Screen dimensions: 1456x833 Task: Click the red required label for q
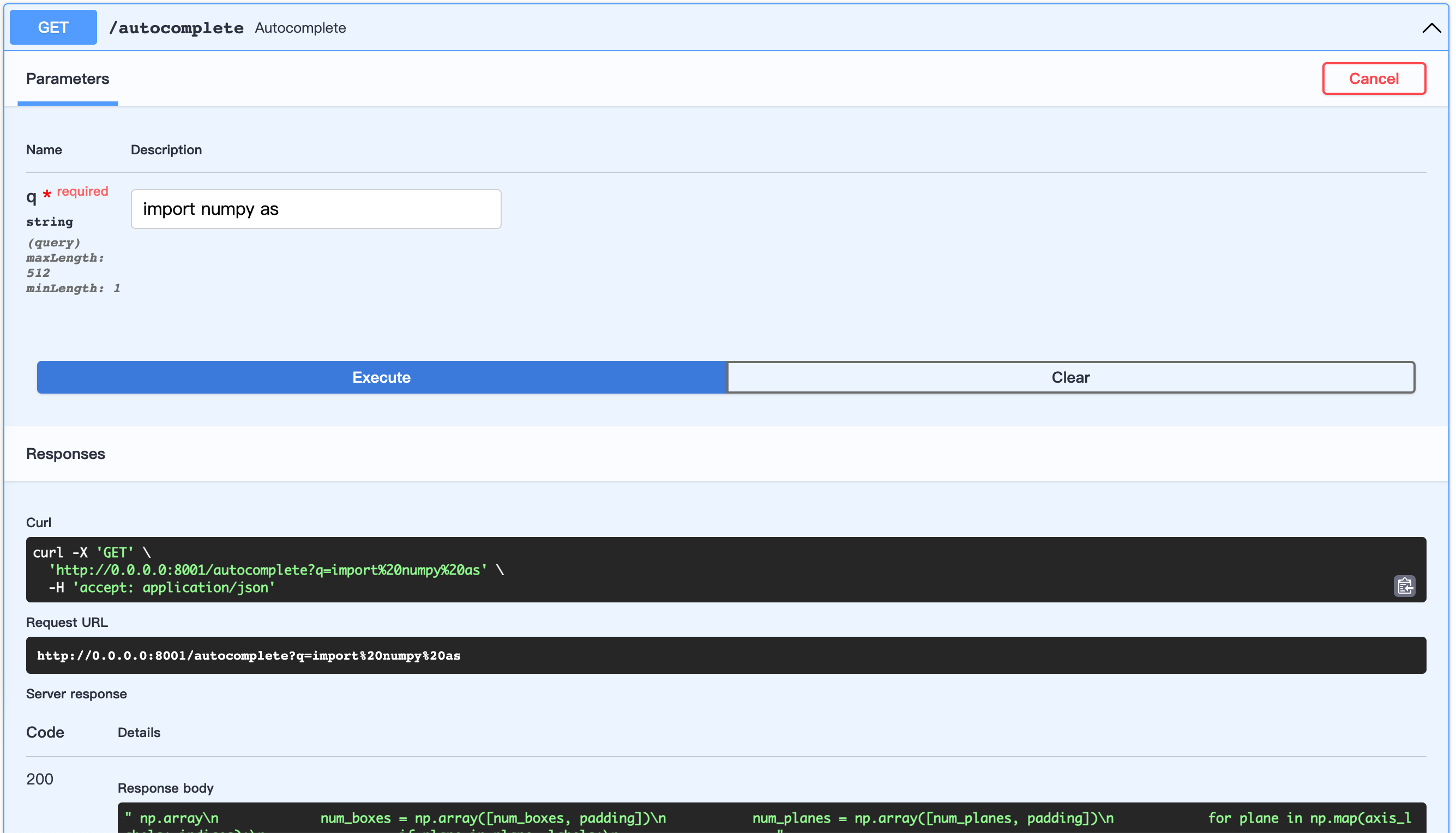[82, 192]
